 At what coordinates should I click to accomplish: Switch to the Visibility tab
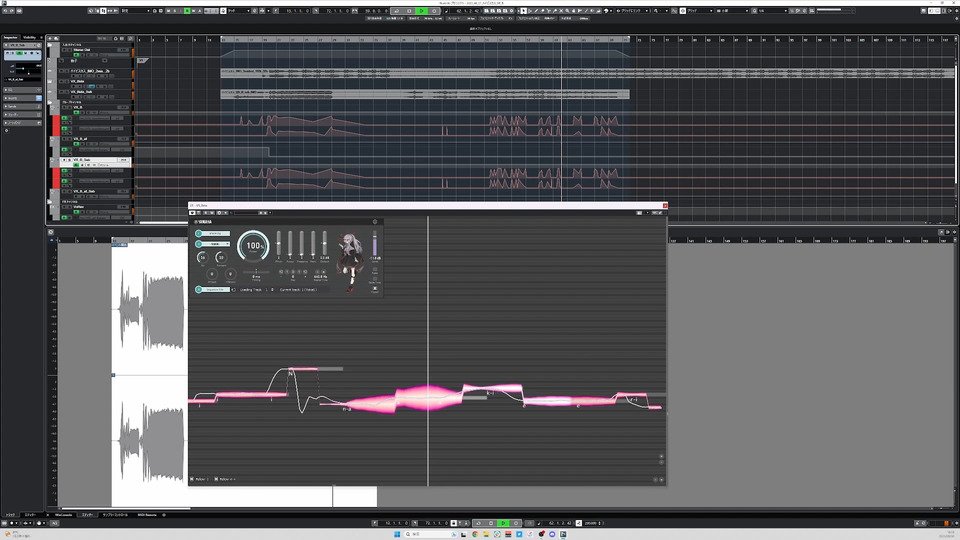pos(29,37)
